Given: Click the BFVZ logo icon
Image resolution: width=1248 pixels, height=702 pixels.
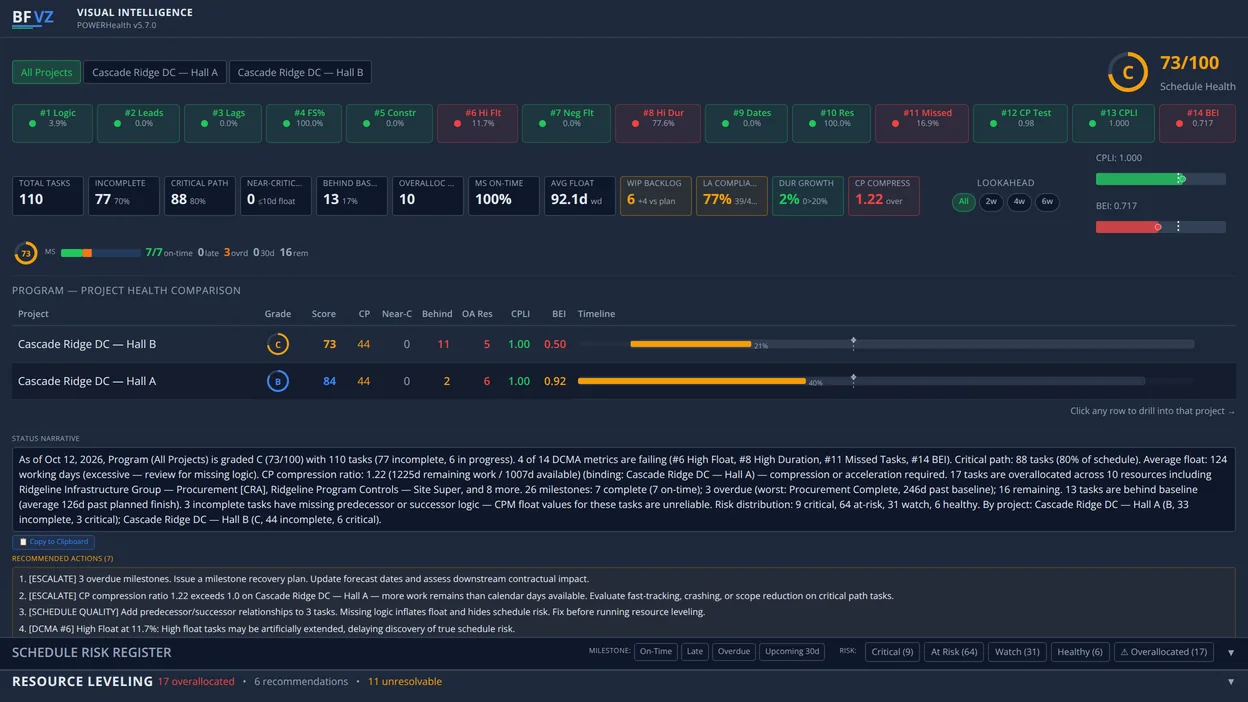Looking at the screenshot, I should pos(33,18).
